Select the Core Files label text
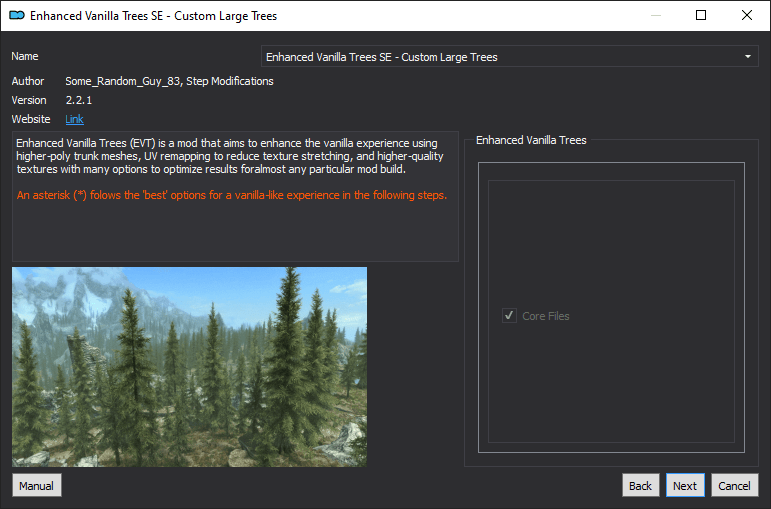Screen dimensions: 771x509 coord(546,316)
